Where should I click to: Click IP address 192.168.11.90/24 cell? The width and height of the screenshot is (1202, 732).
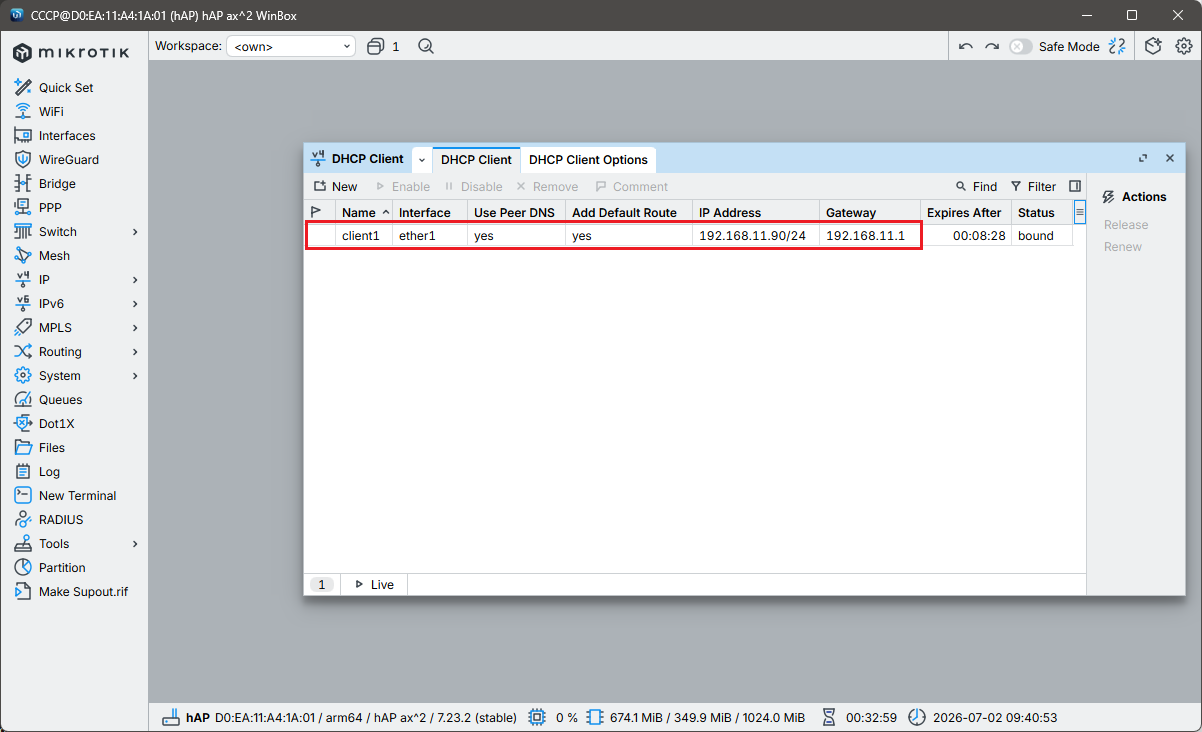coord(756,236)
